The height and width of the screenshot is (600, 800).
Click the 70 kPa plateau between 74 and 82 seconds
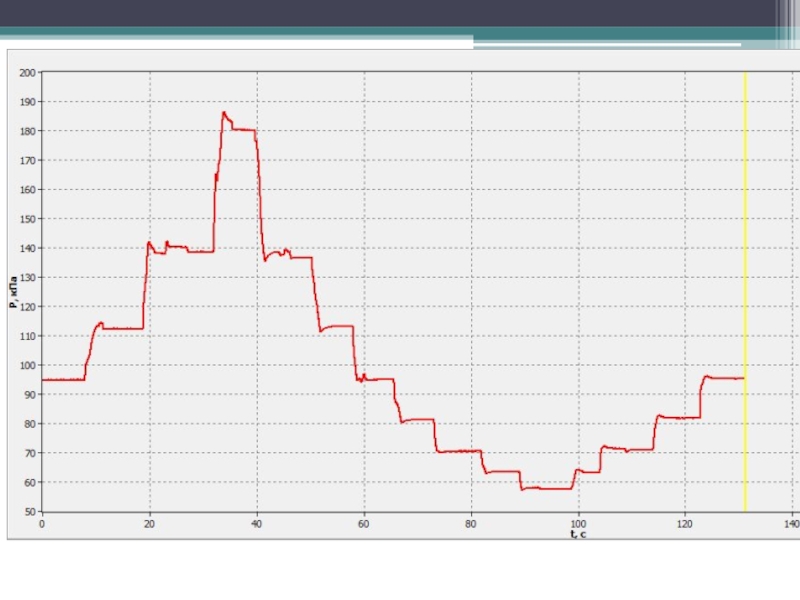(458, 451)
